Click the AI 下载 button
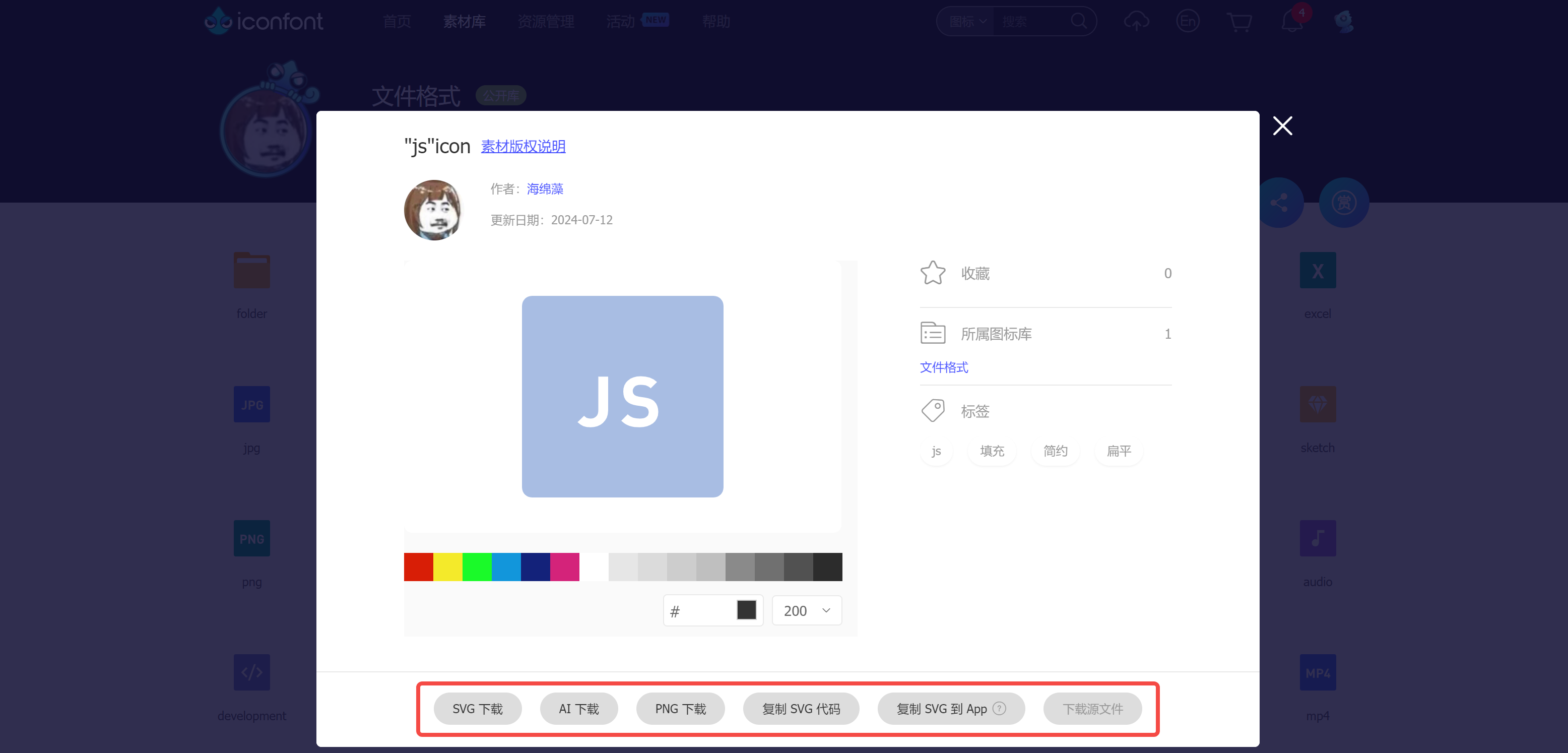The height and width of the screenshot is (753, 1568). coord(578,709)
